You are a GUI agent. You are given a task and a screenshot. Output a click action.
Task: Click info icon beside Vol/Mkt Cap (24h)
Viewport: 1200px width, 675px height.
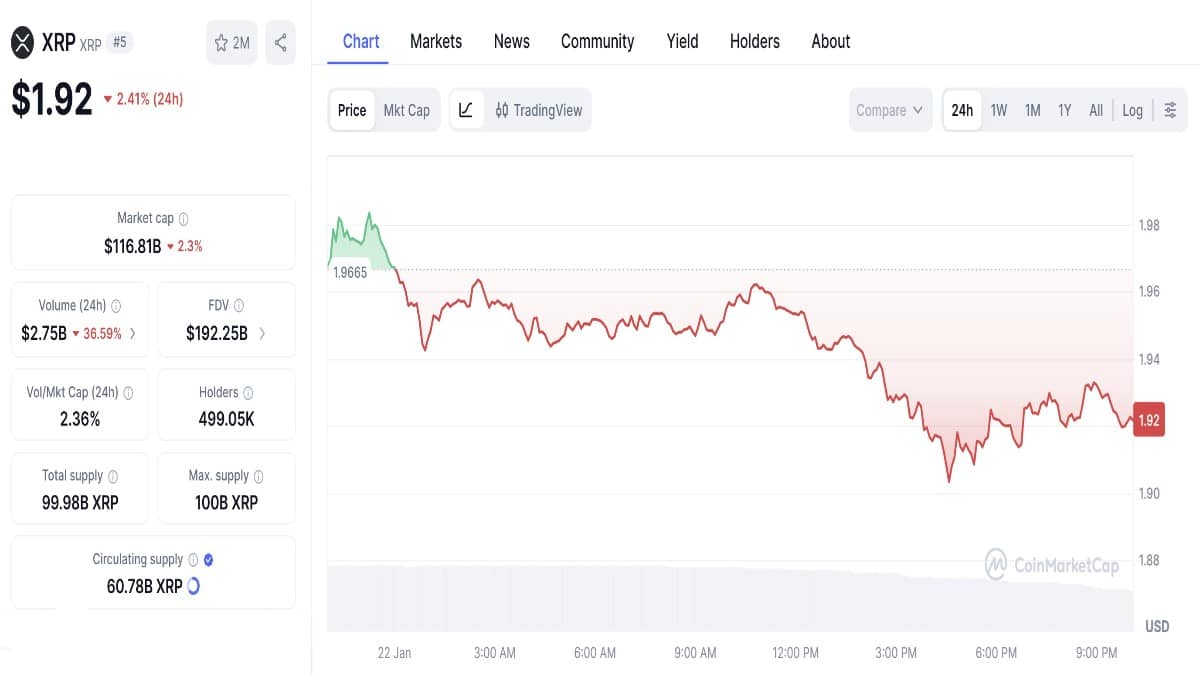point(128,393)
